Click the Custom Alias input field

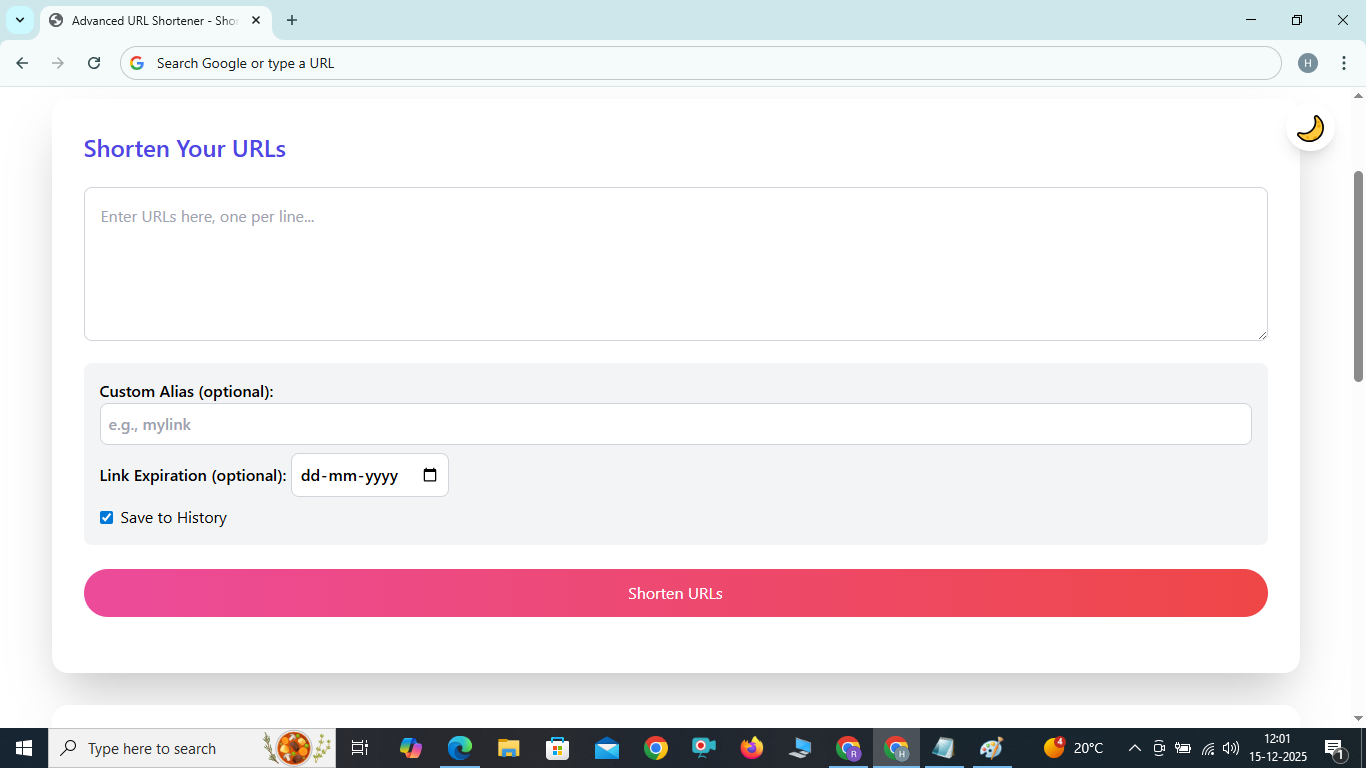click(x=675, y=424)
